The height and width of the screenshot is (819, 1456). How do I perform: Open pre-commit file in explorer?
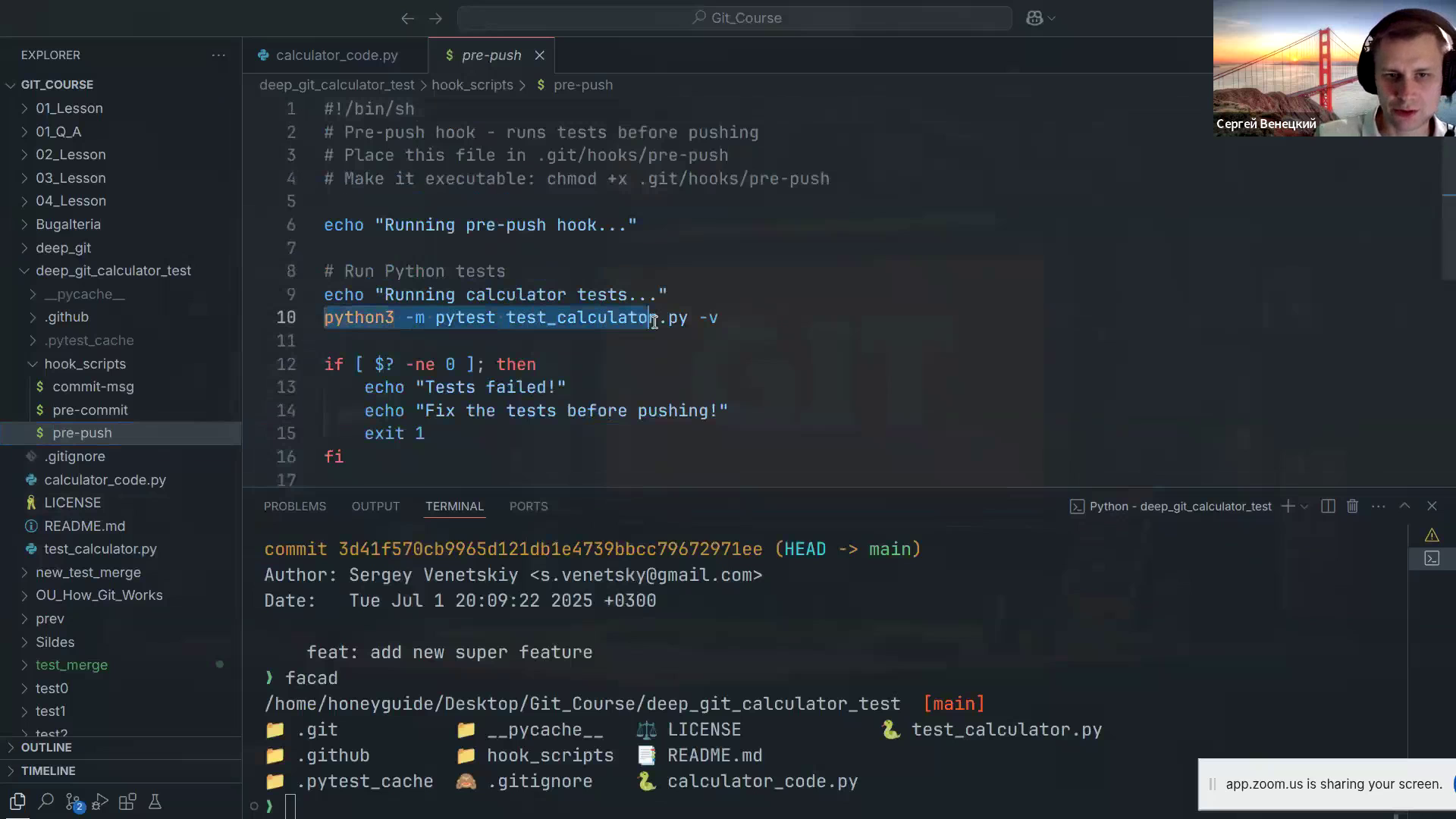point(89,409)
